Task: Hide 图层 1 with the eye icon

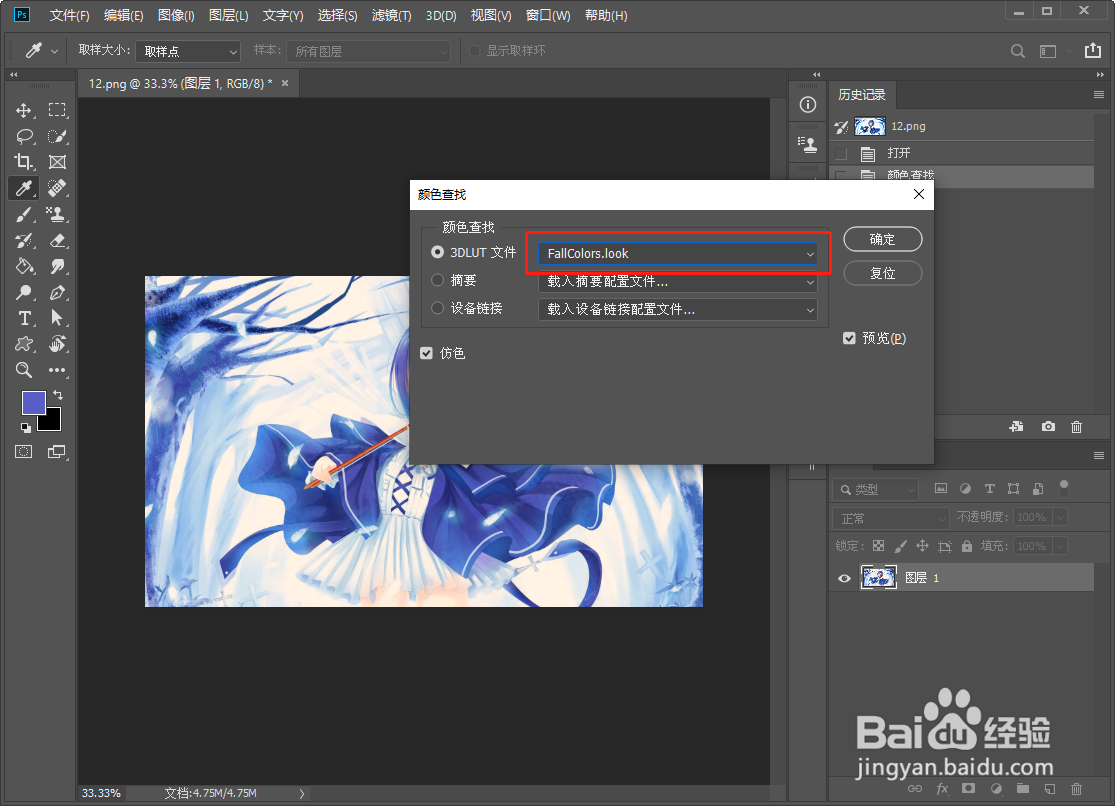Action: coord(844,578)
